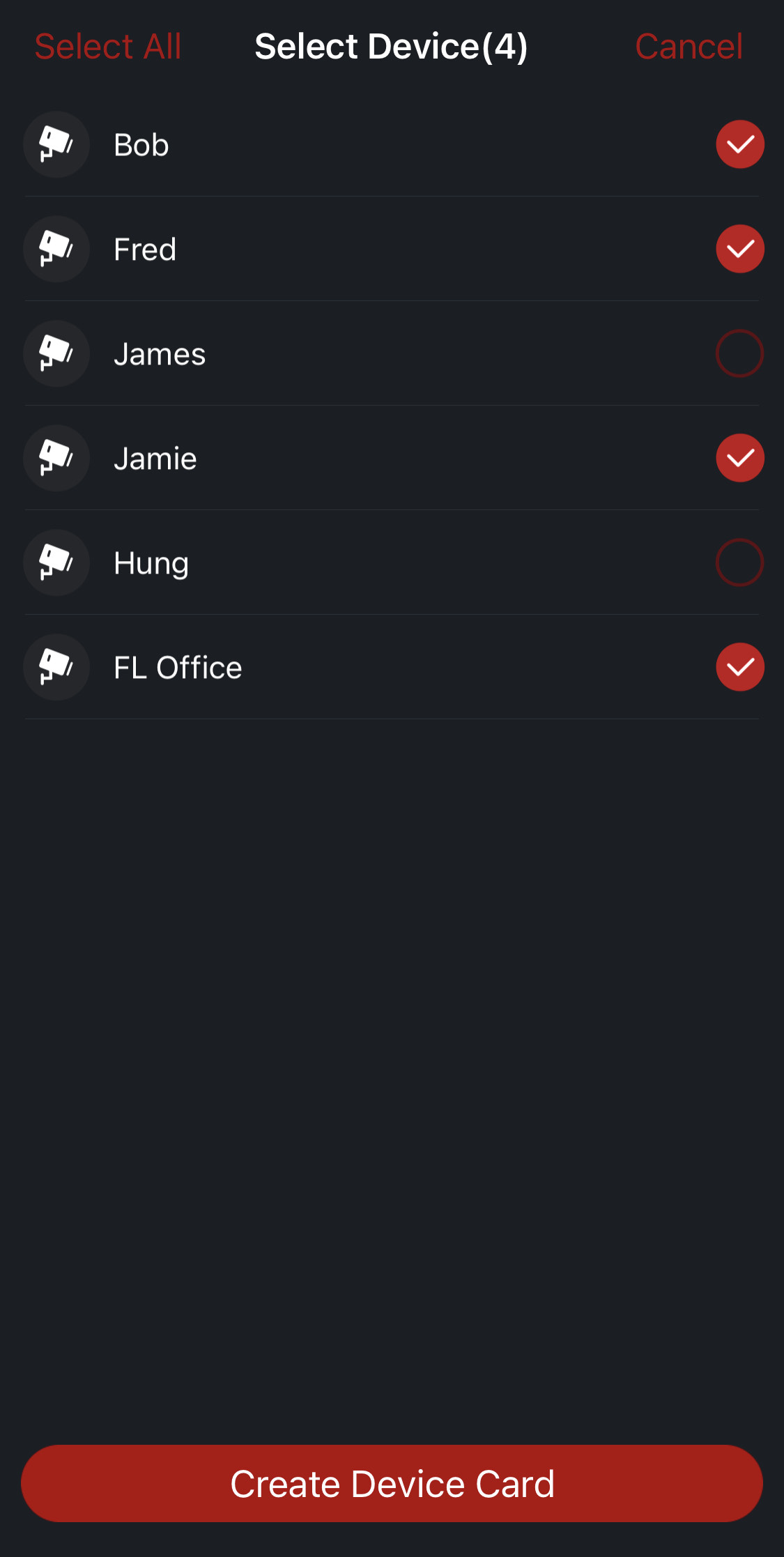Viewport: 784px width, 1557px height.
Task: Cancel the device selection
Action: (x=689, y=47)
